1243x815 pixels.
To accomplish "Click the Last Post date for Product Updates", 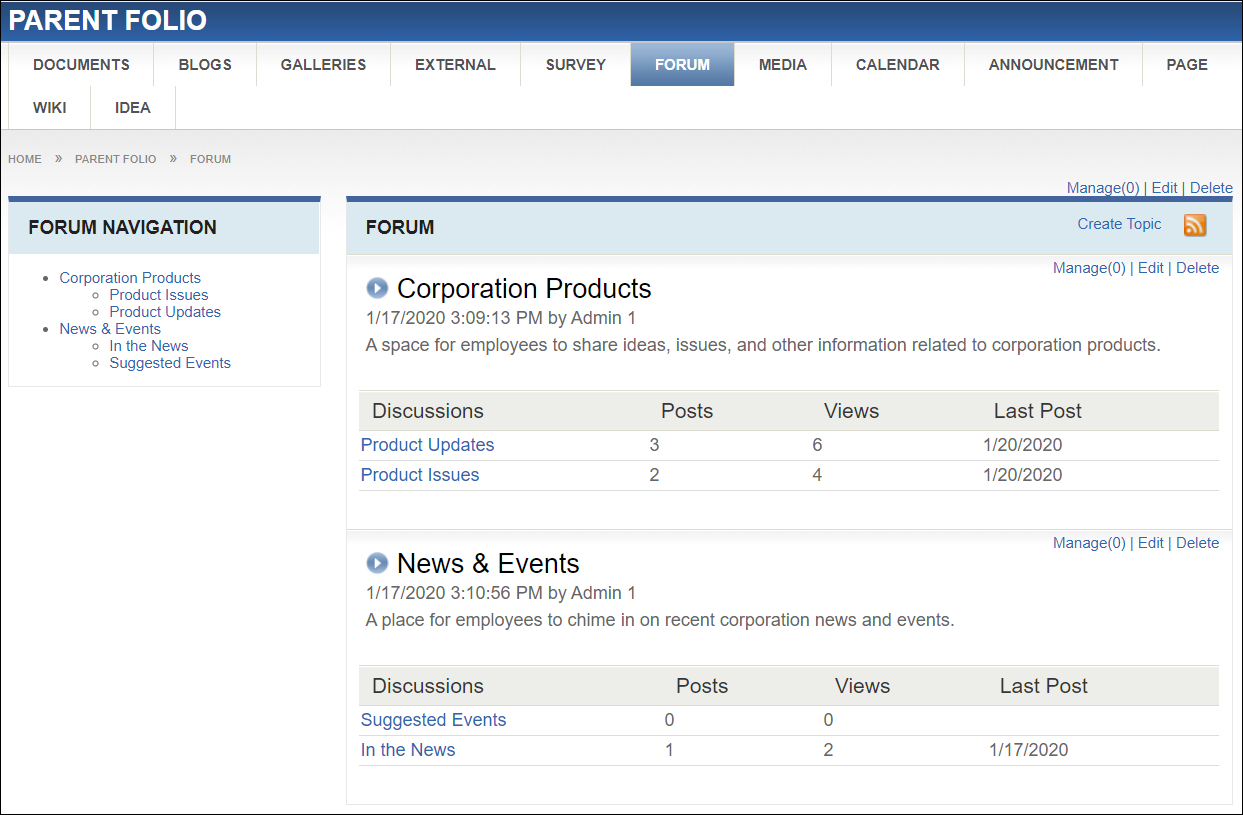I will [1022, 445].
